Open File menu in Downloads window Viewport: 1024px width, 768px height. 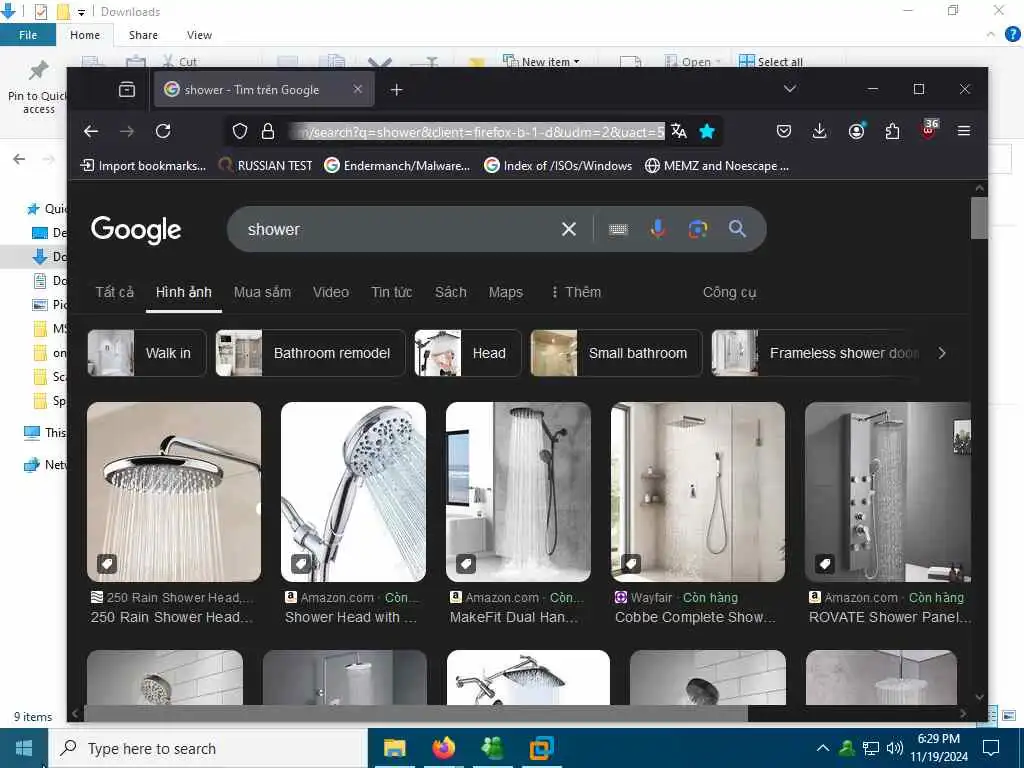(x=28, y=35)
